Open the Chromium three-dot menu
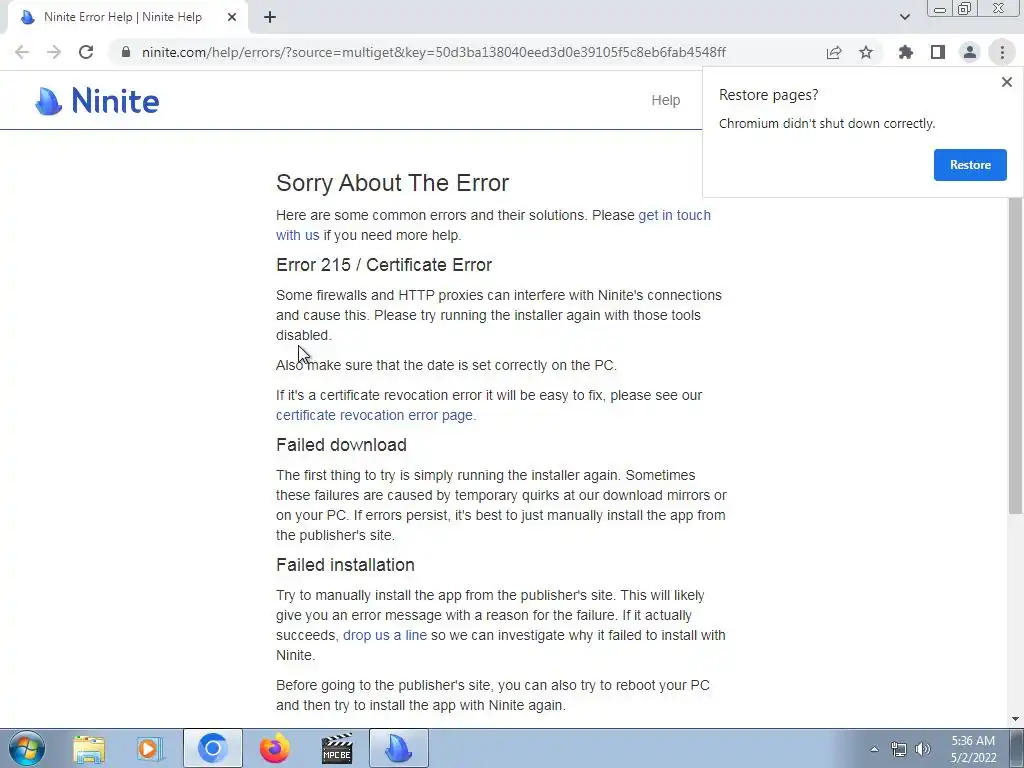The image size is (1024, 768). coord(1002,52)
